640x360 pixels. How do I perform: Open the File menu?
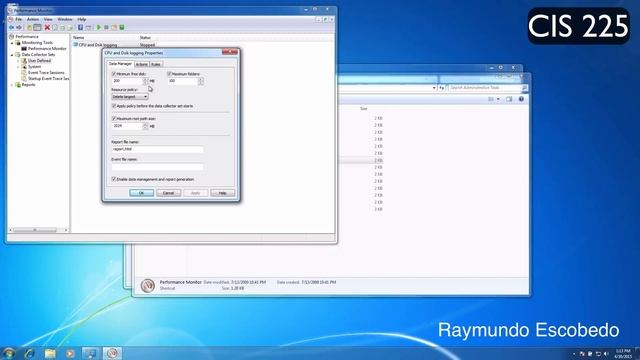18,19
